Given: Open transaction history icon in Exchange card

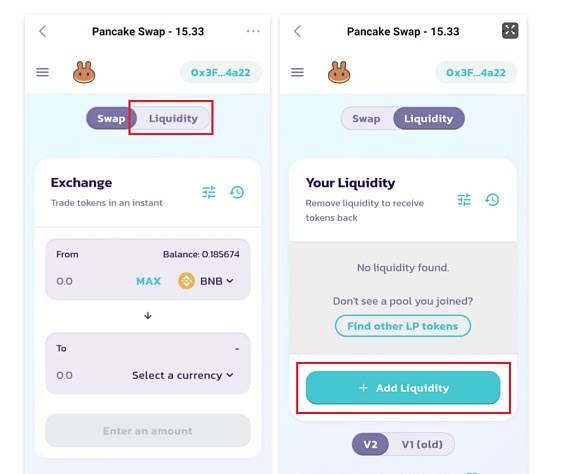Looking at the screenshot, I should coord(237,192).
